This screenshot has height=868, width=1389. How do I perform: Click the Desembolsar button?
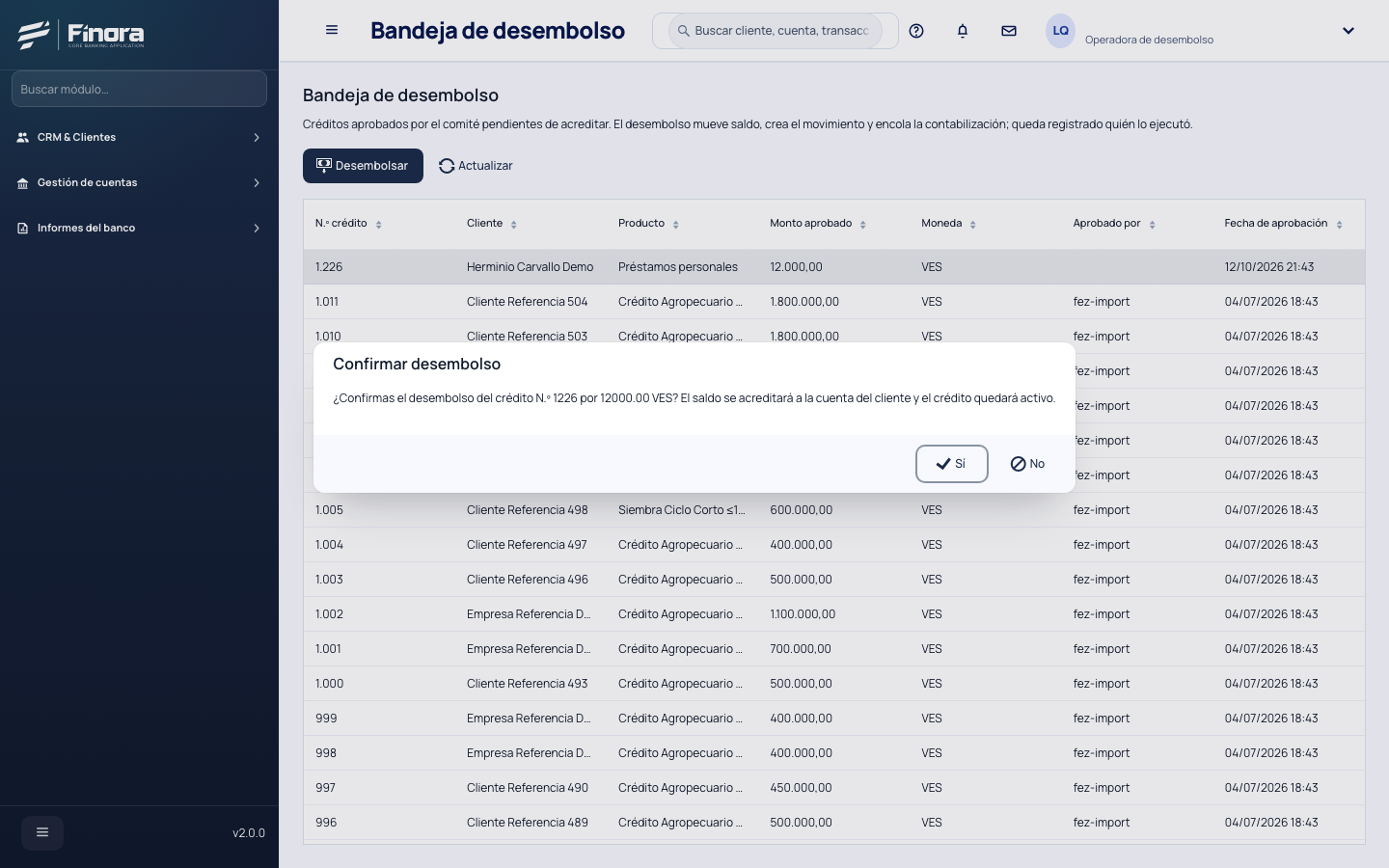tap(363, 166)
